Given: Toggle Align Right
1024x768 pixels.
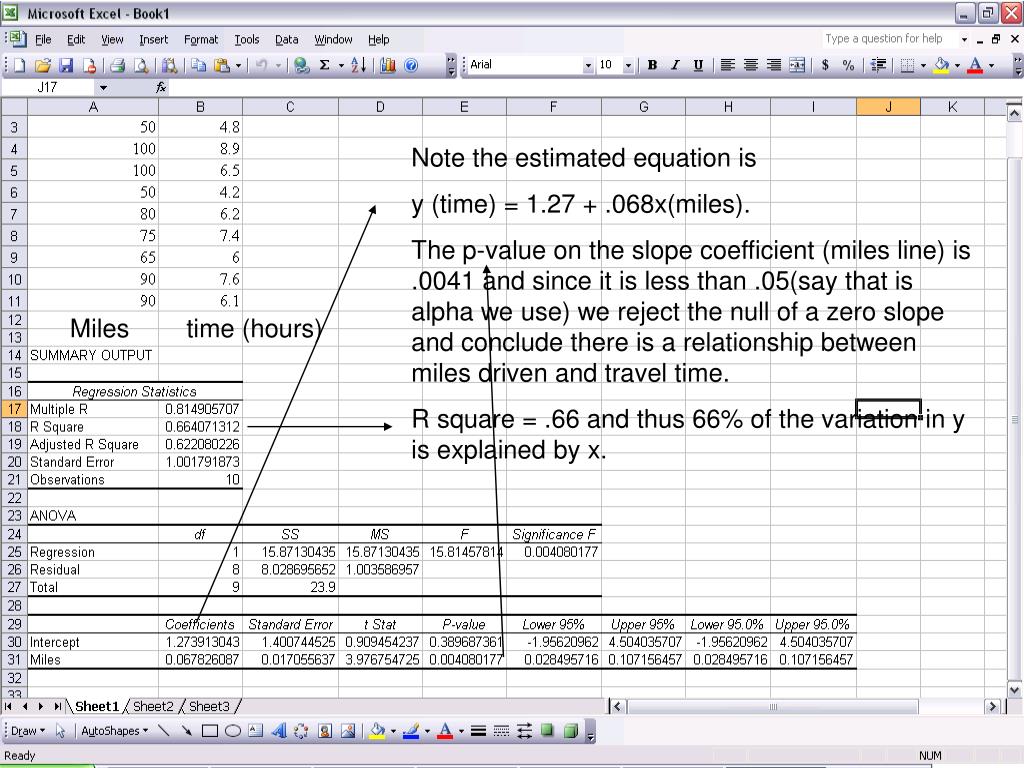Looking at the screenshot, I should click(774, 65).
